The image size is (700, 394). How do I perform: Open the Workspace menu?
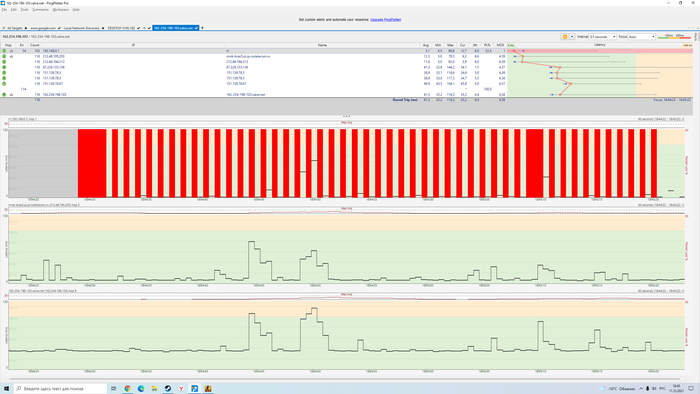[x=61, y=9]
